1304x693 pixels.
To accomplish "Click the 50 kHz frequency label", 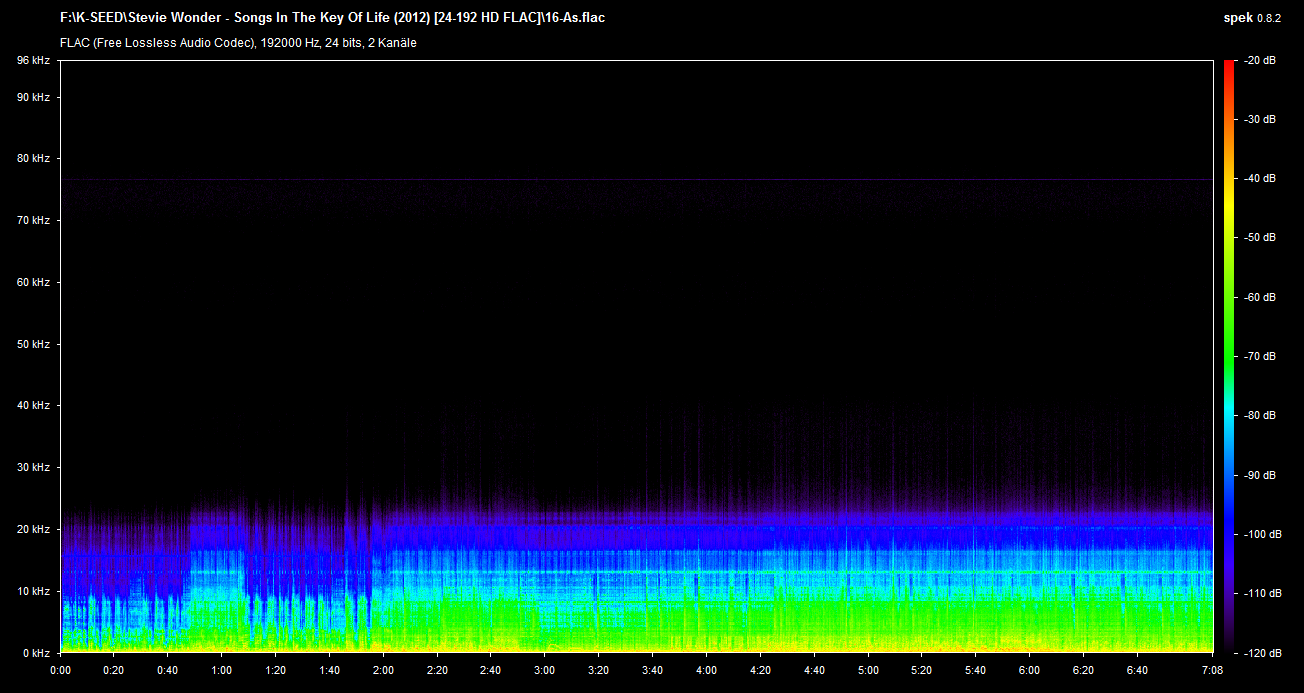I will click(33, 344).
